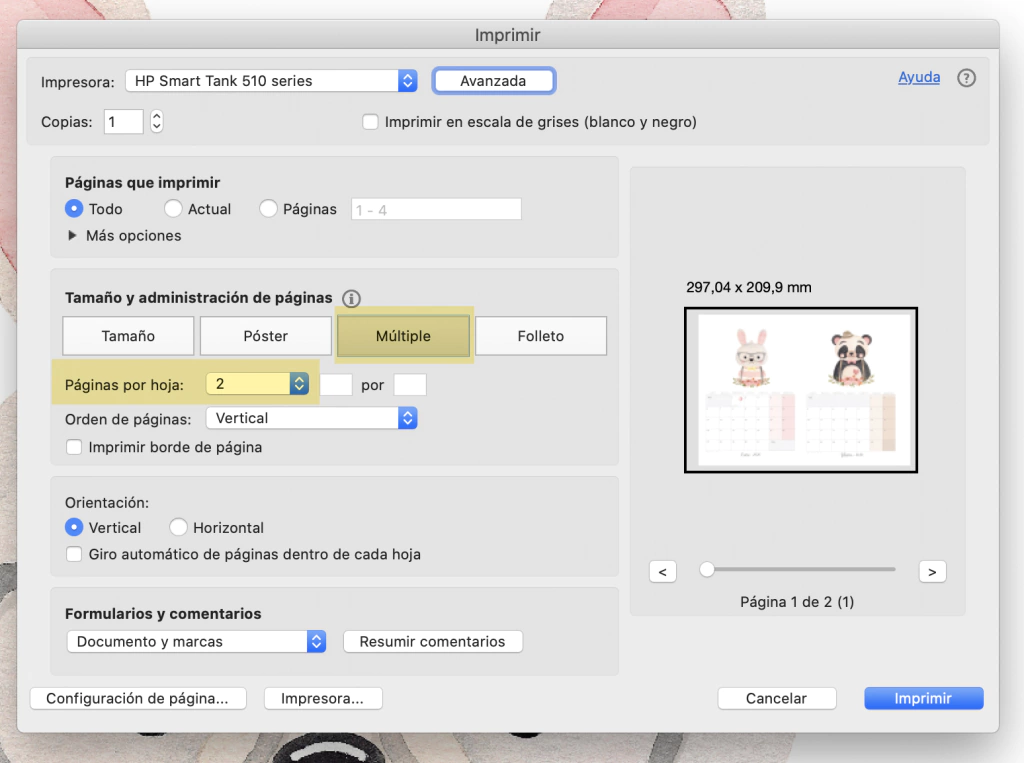This screenshot has width=1024, height=763.
Task: Enable Imprimir borde de página checkbox
Action: [x=74, y=447]
